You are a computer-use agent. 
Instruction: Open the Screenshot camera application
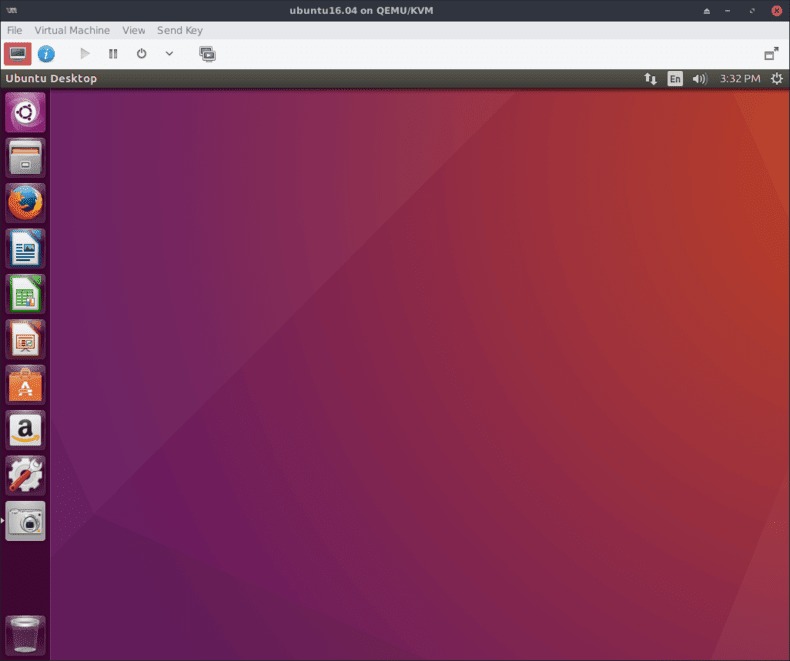click(x=25, y=521)
